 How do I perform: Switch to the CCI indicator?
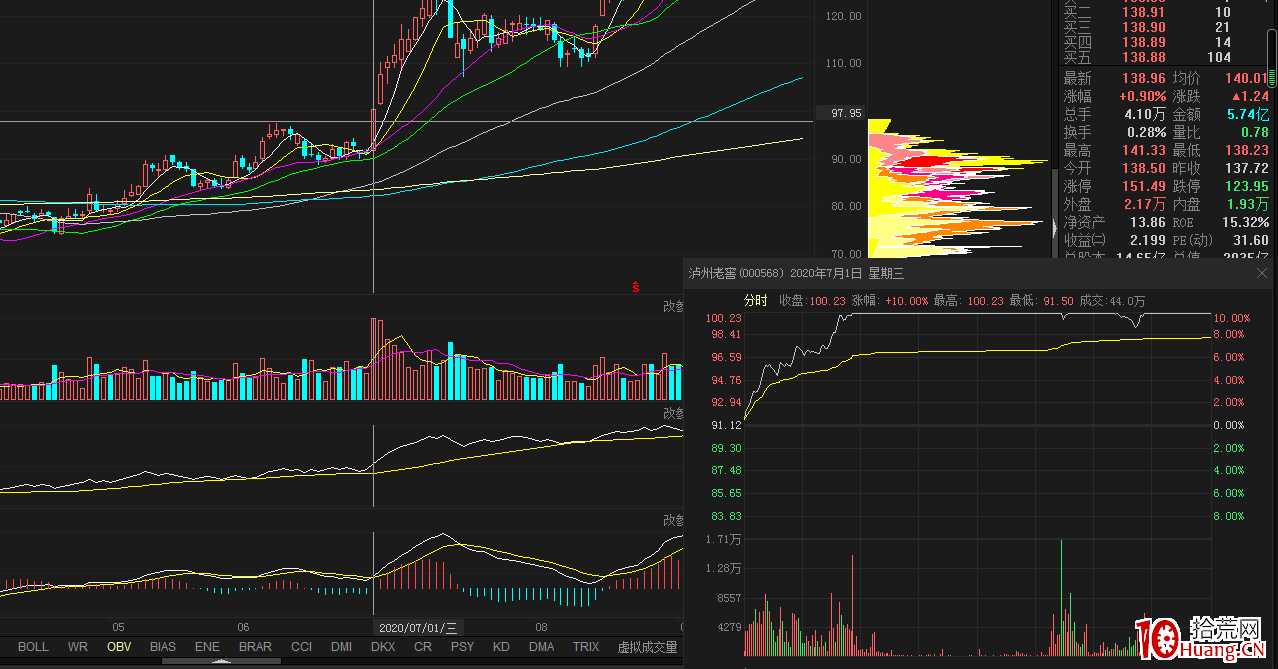point(301,647)
